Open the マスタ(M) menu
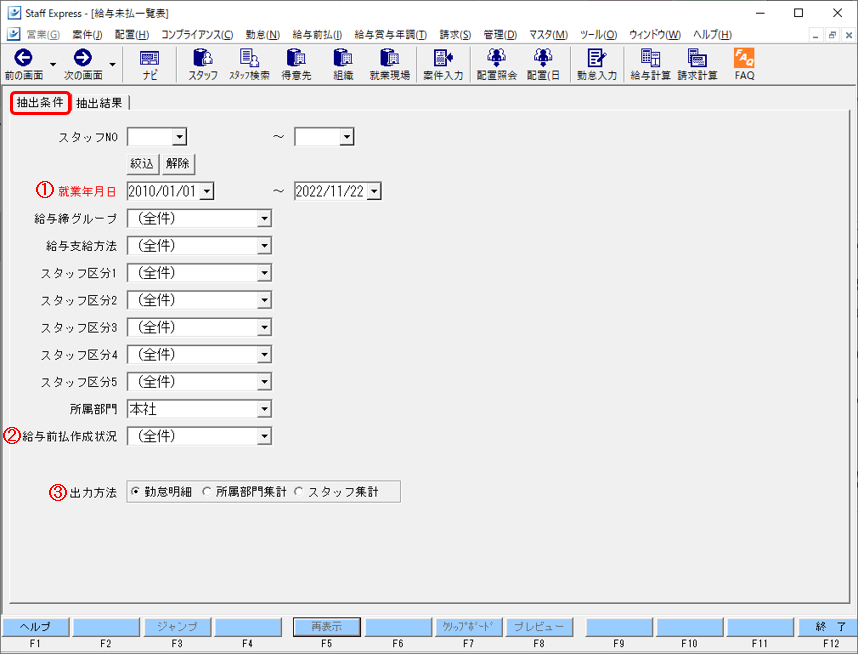This screenshot has height=654, width=858. (x=548, y=34)
